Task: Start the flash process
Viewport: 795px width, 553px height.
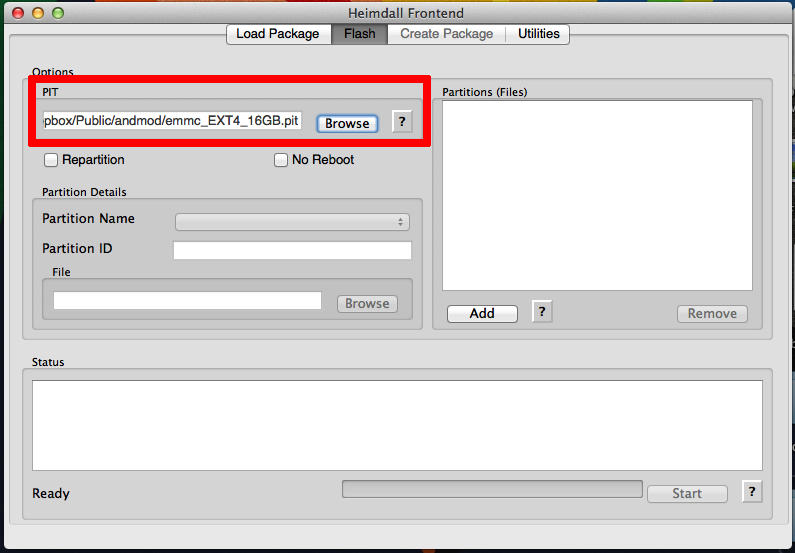Action: click(687, 494)
